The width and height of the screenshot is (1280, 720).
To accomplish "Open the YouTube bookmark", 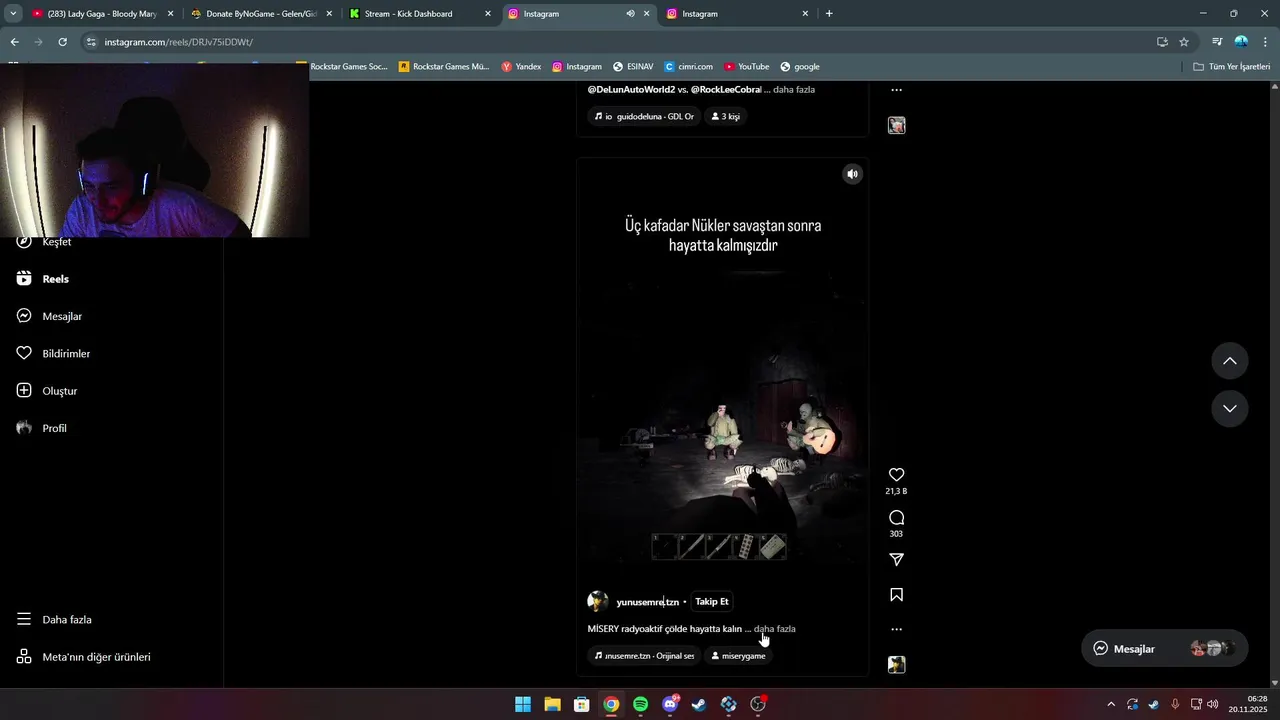I will [747, 67].
